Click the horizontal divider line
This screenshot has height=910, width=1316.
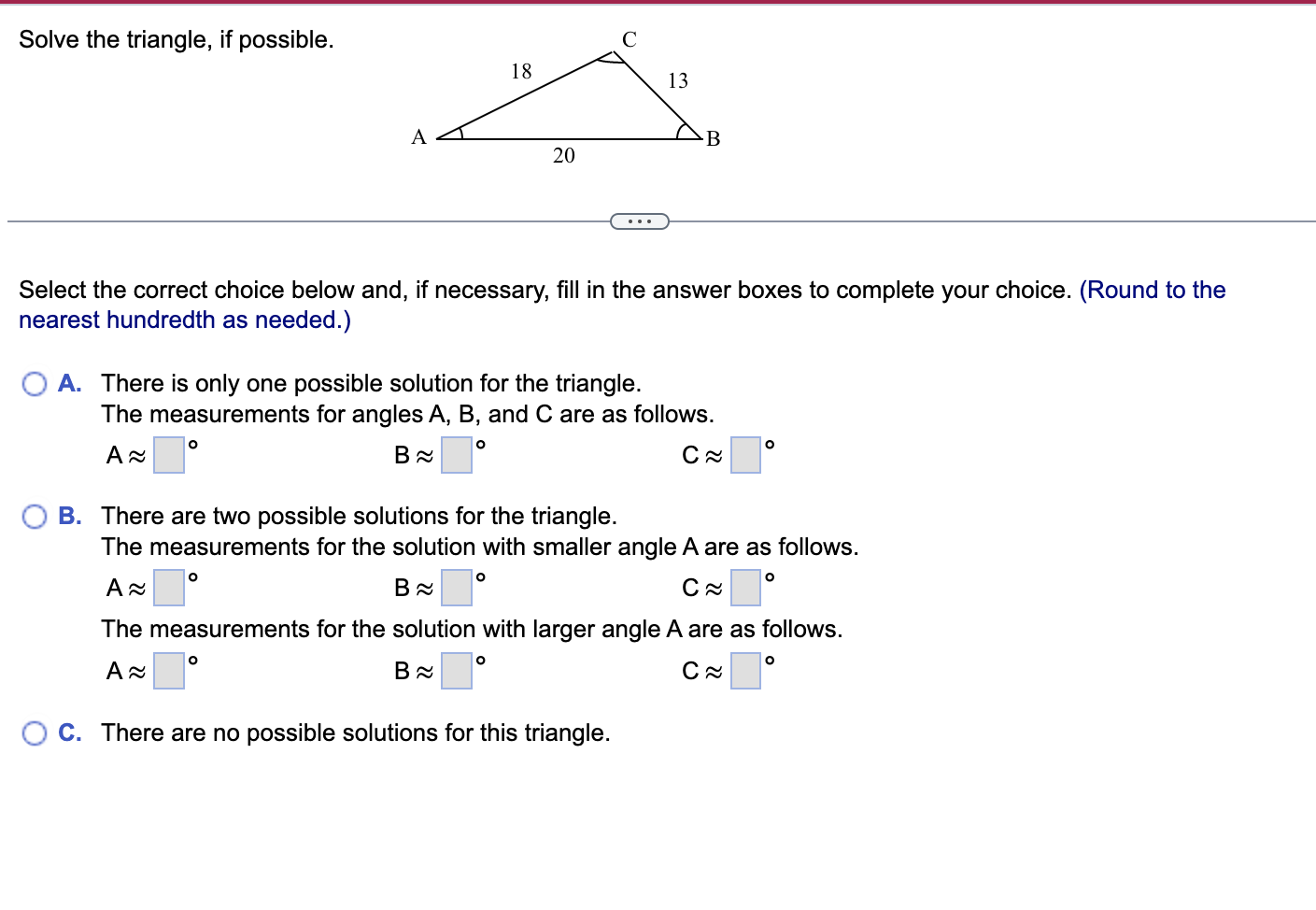pyautogui.click(x=280, y=220)
